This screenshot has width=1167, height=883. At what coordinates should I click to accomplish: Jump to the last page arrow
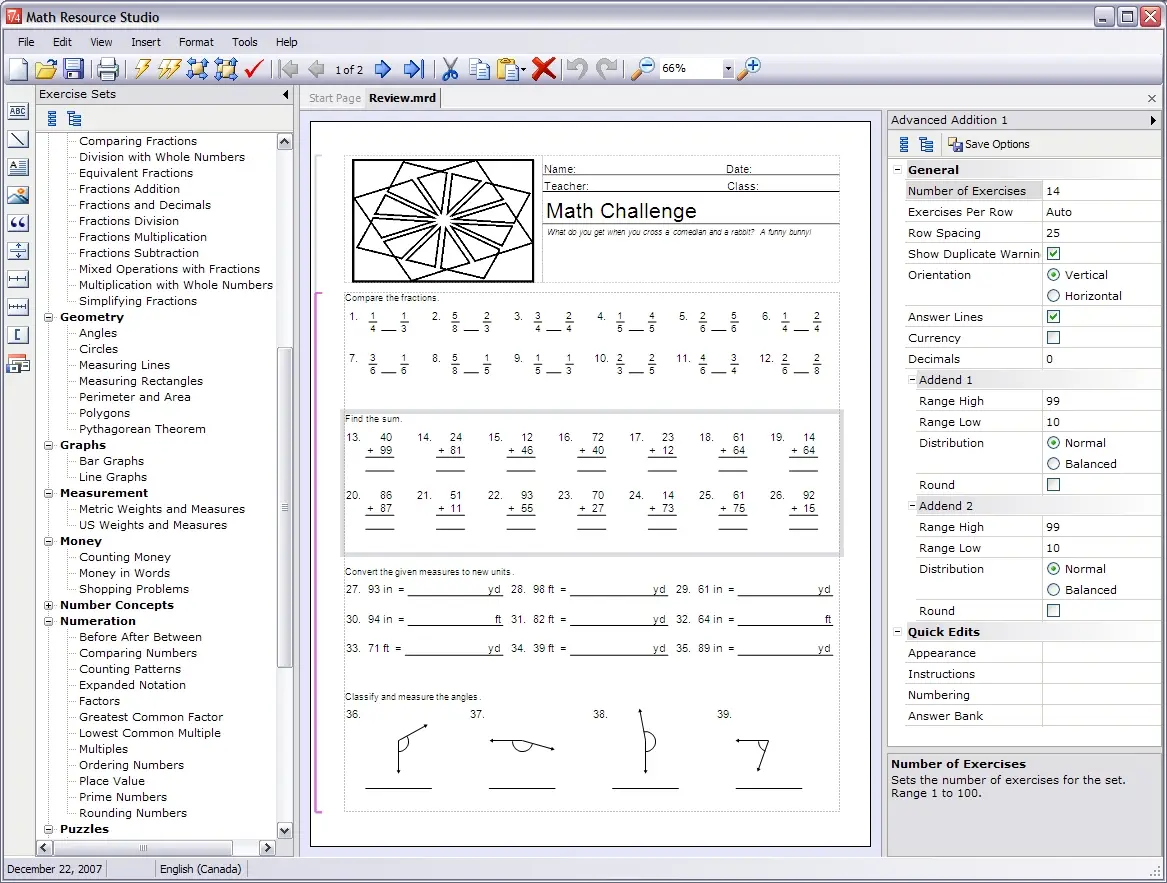tap(413, 69)
